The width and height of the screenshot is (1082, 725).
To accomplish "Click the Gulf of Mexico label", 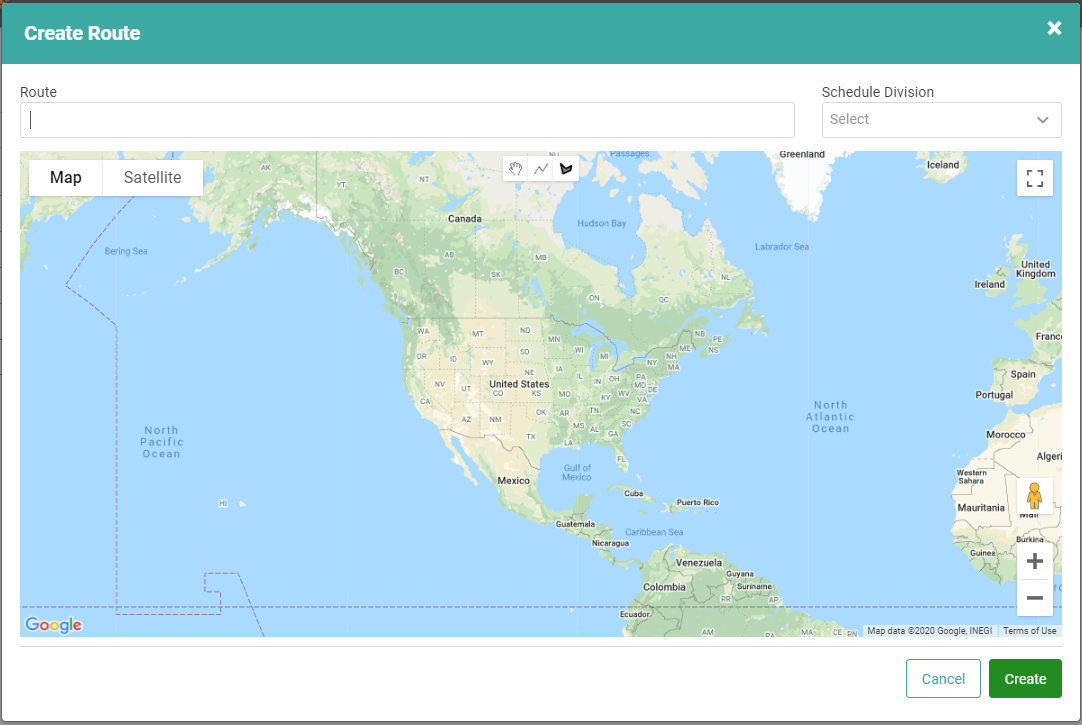I will (x=577, y=473).
